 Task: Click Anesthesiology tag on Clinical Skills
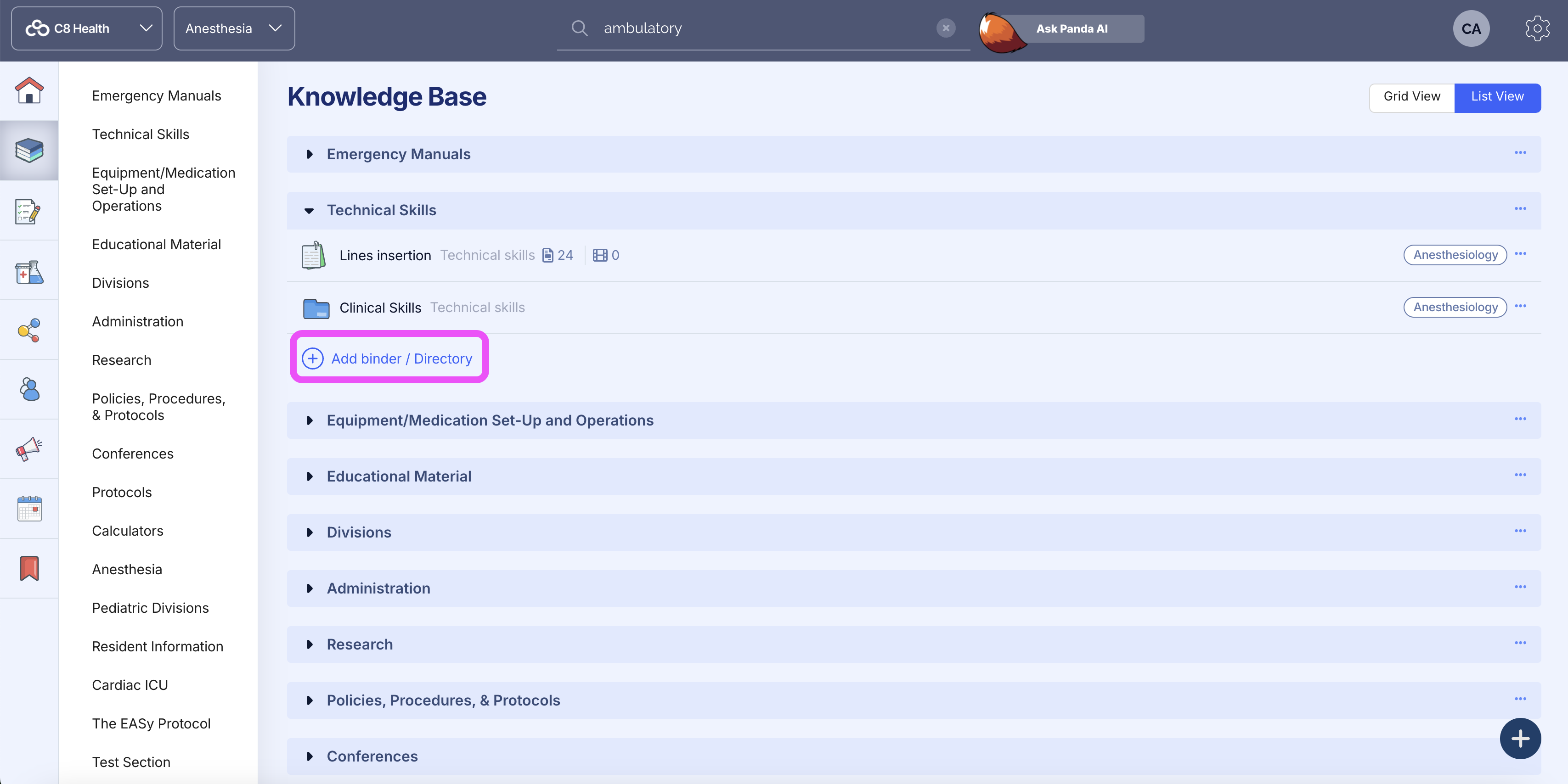coord(1455,307)
